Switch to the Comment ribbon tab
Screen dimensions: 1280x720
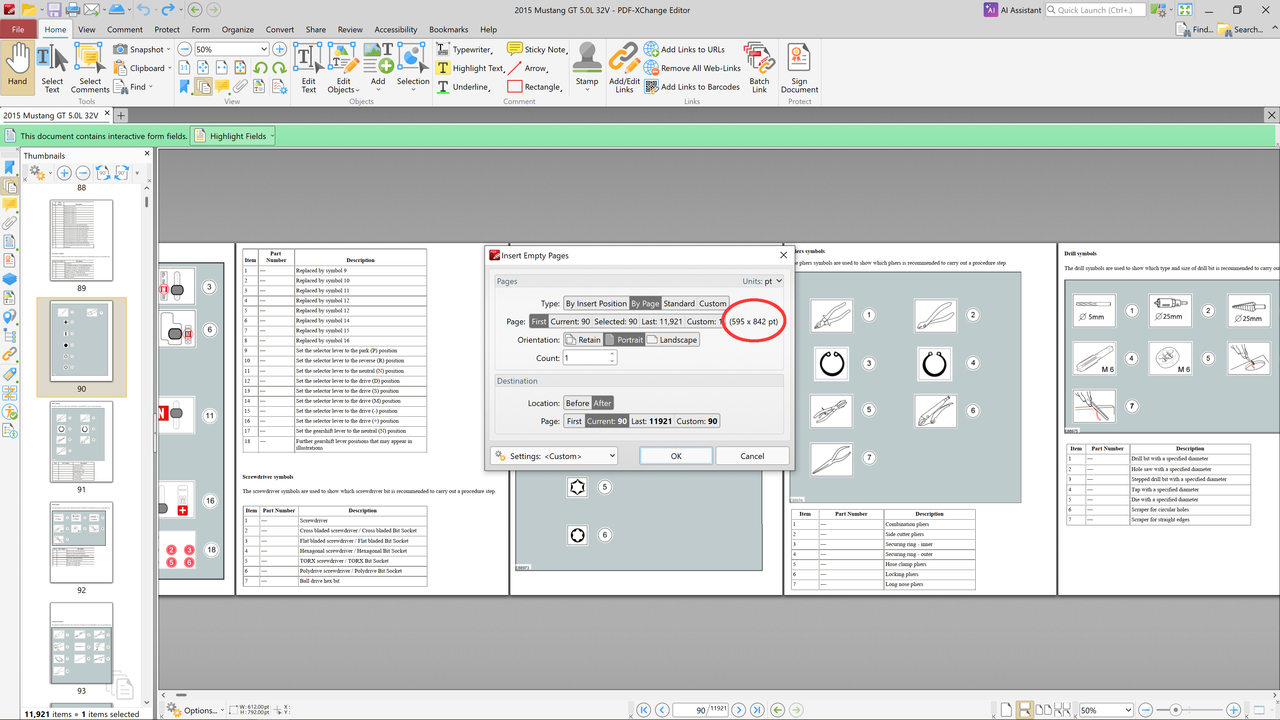[x=125, y=29]
